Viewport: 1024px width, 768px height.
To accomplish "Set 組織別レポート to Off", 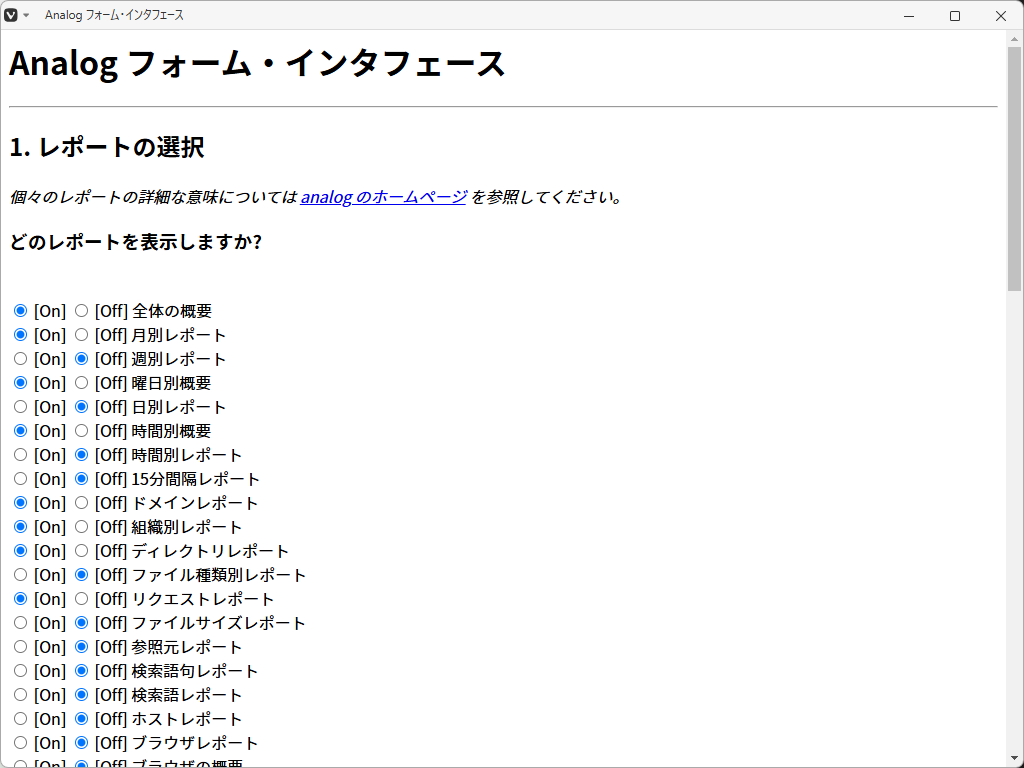I will tap(81, 527).
